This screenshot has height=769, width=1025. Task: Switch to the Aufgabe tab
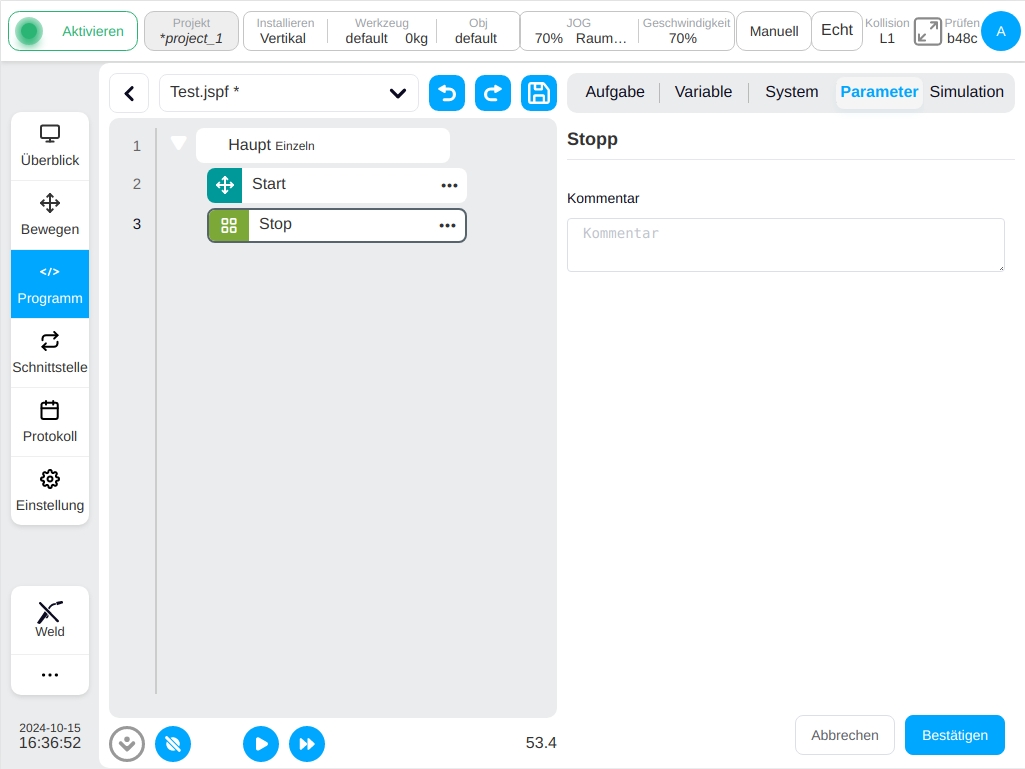coord(614,92)
